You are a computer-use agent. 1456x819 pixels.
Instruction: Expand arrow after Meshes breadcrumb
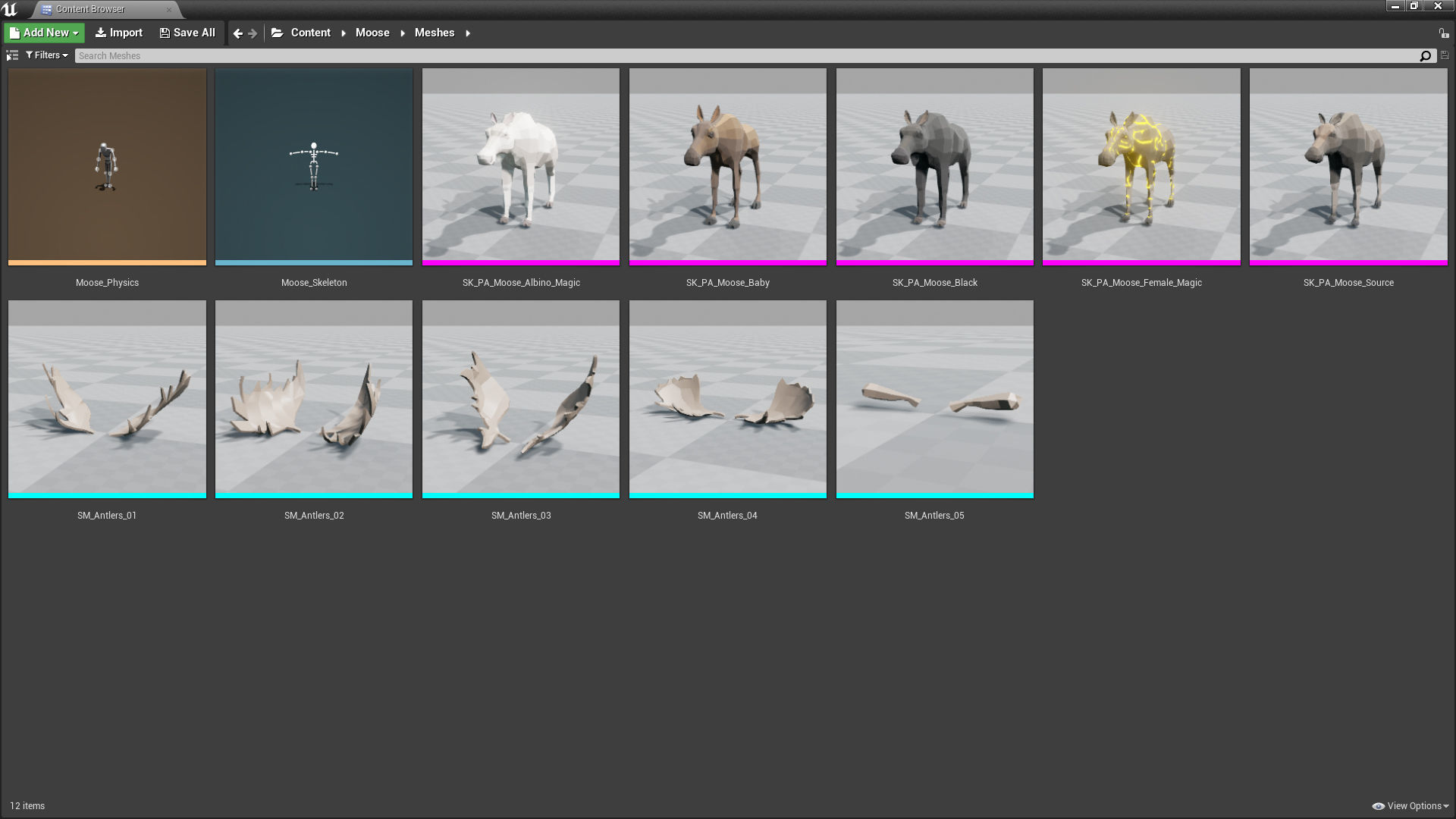tap(468, 33)
